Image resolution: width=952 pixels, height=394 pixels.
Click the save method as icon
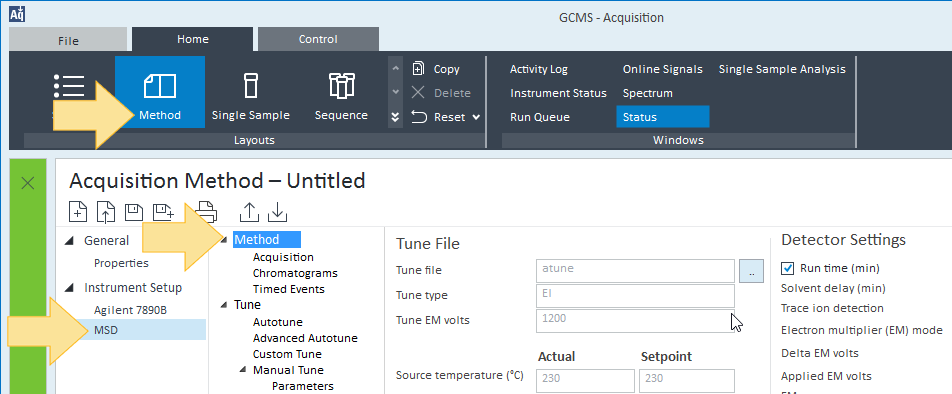(x=163, y=211)
